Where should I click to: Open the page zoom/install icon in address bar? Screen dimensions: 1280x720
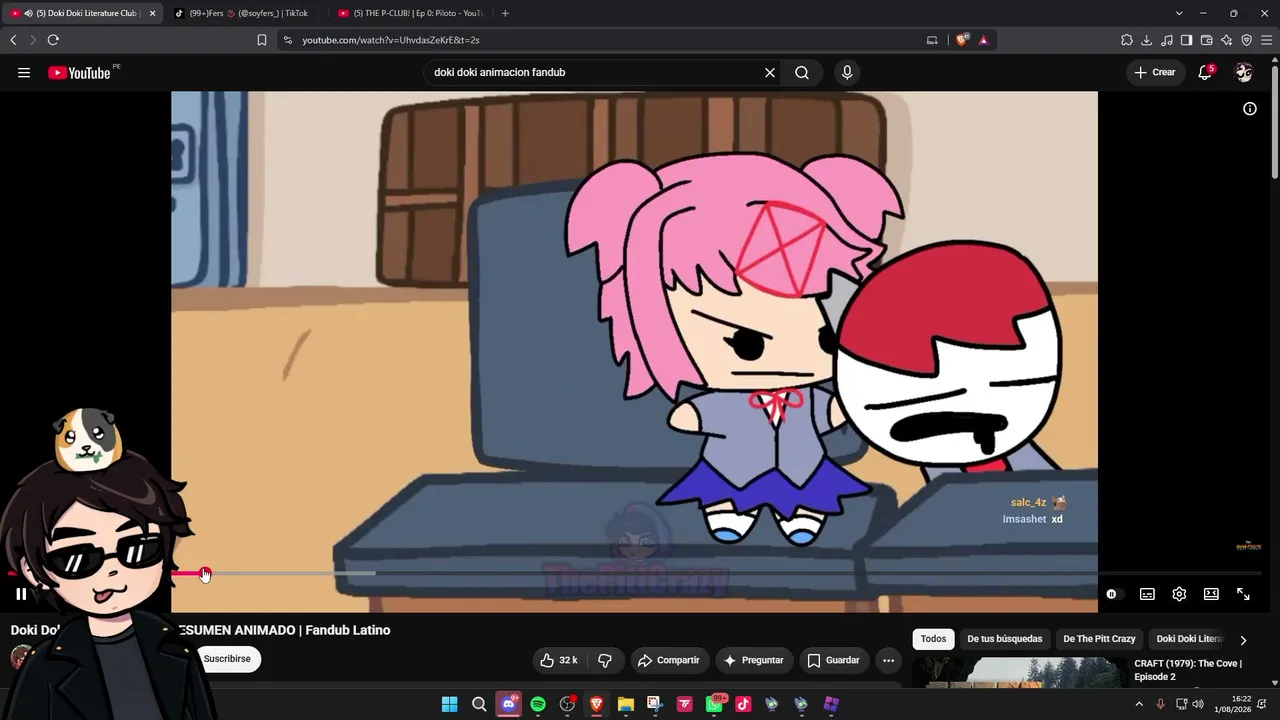tap(932, 40)
